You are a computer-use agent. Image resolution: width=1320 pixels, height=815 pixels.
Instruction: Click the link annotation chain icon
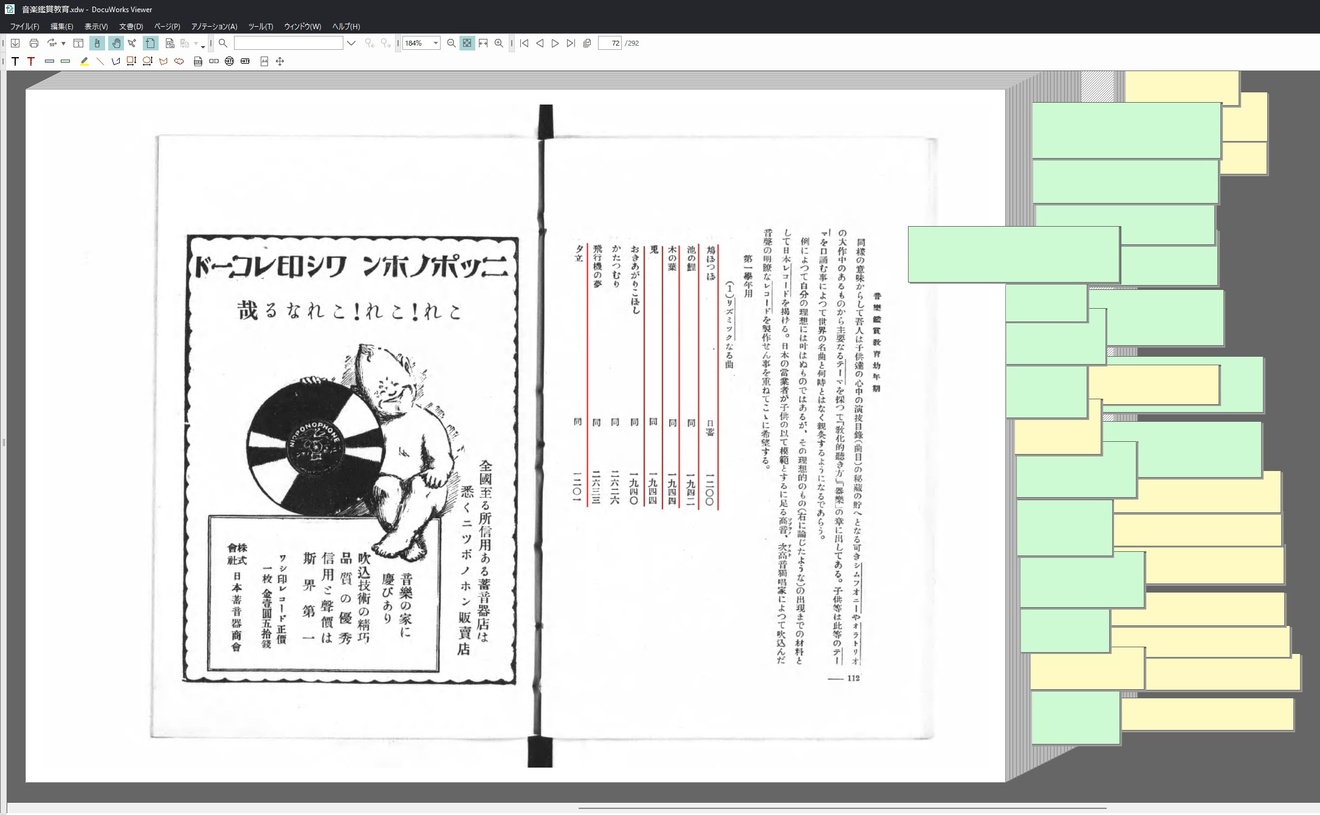tap(214, 61)
